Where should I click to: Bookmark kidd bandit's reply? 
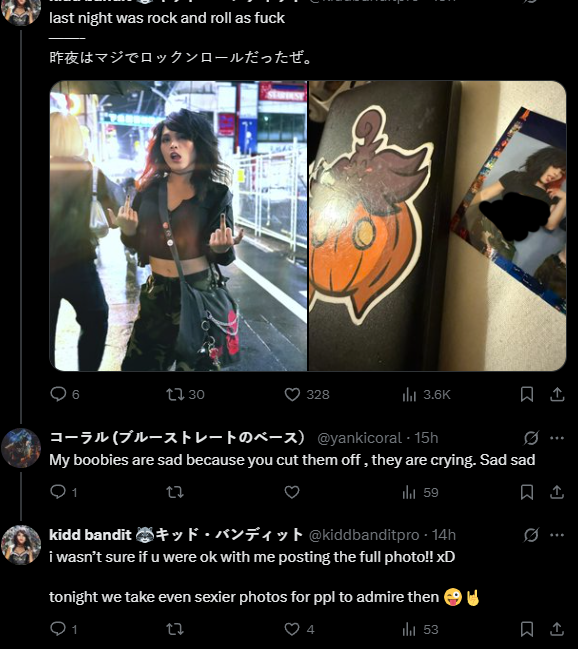[x=527, y=629]
